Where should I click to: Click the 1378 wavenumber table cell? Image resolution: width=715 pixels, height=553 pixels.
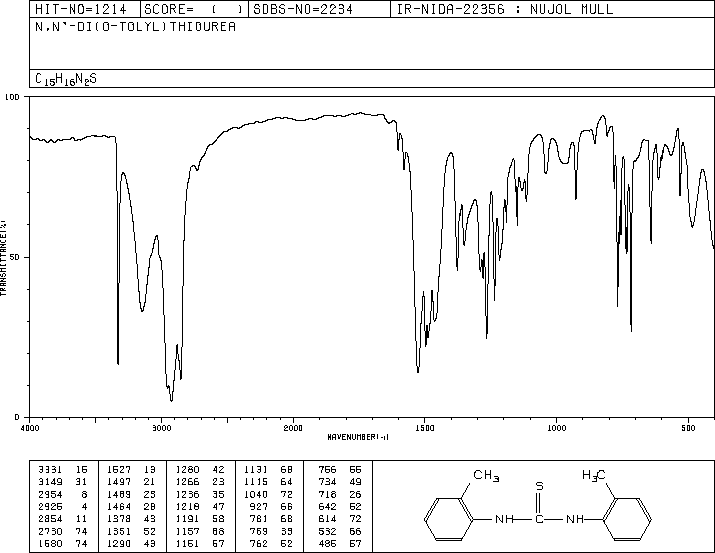[x=119, y=519]
